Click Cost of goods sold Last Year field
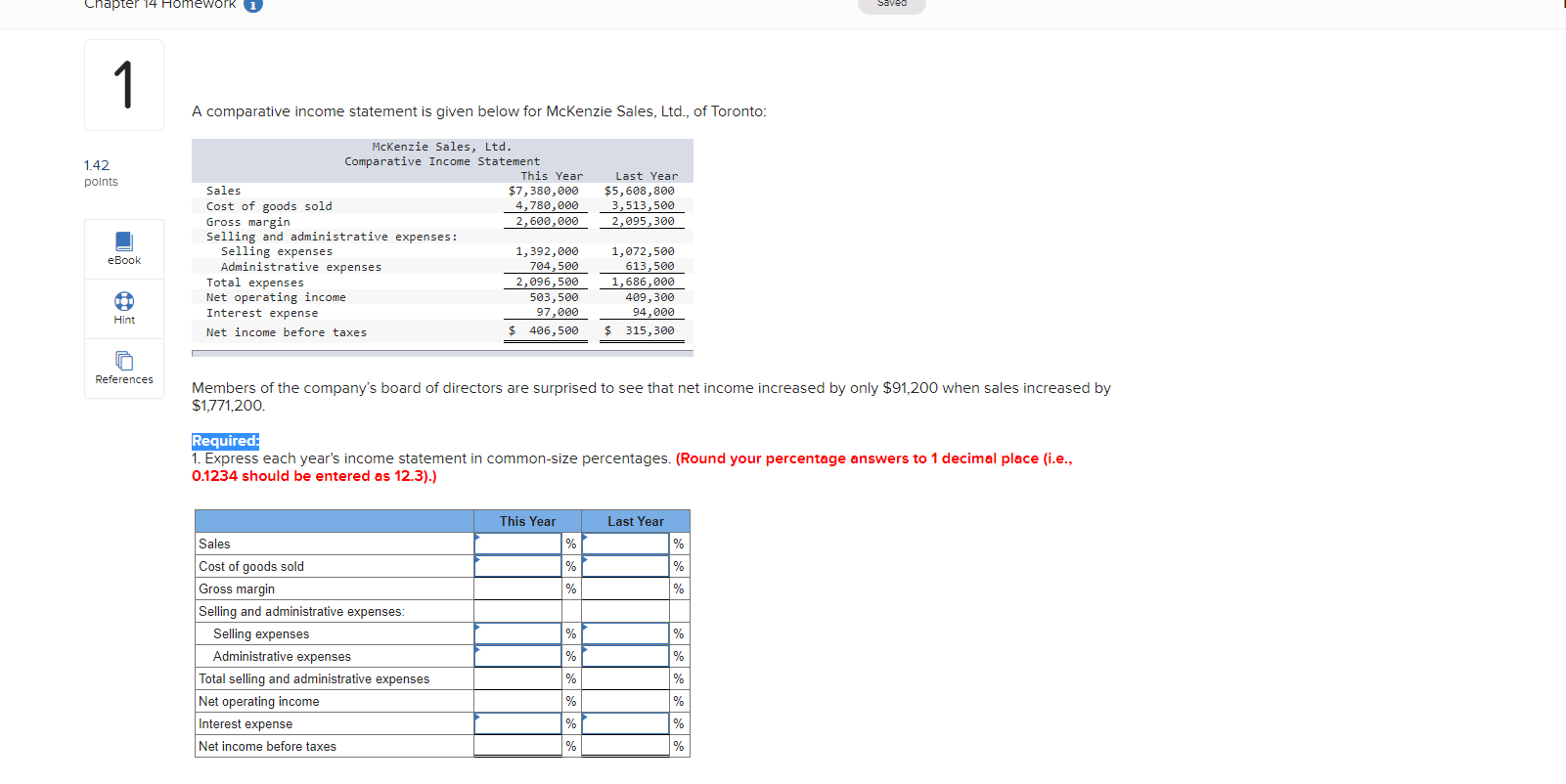1566x784 pixels. 625,566
